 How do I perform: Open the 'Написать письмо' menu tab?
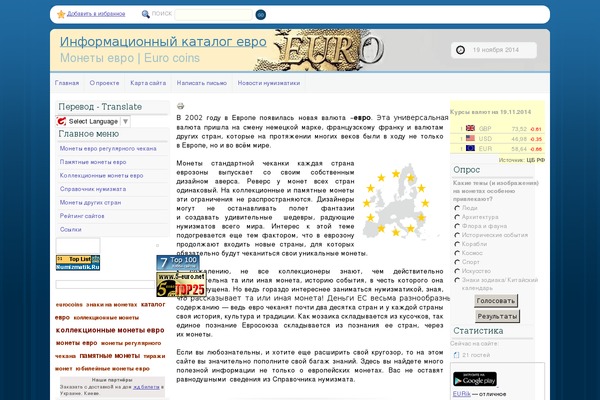[x=202, y=83]
